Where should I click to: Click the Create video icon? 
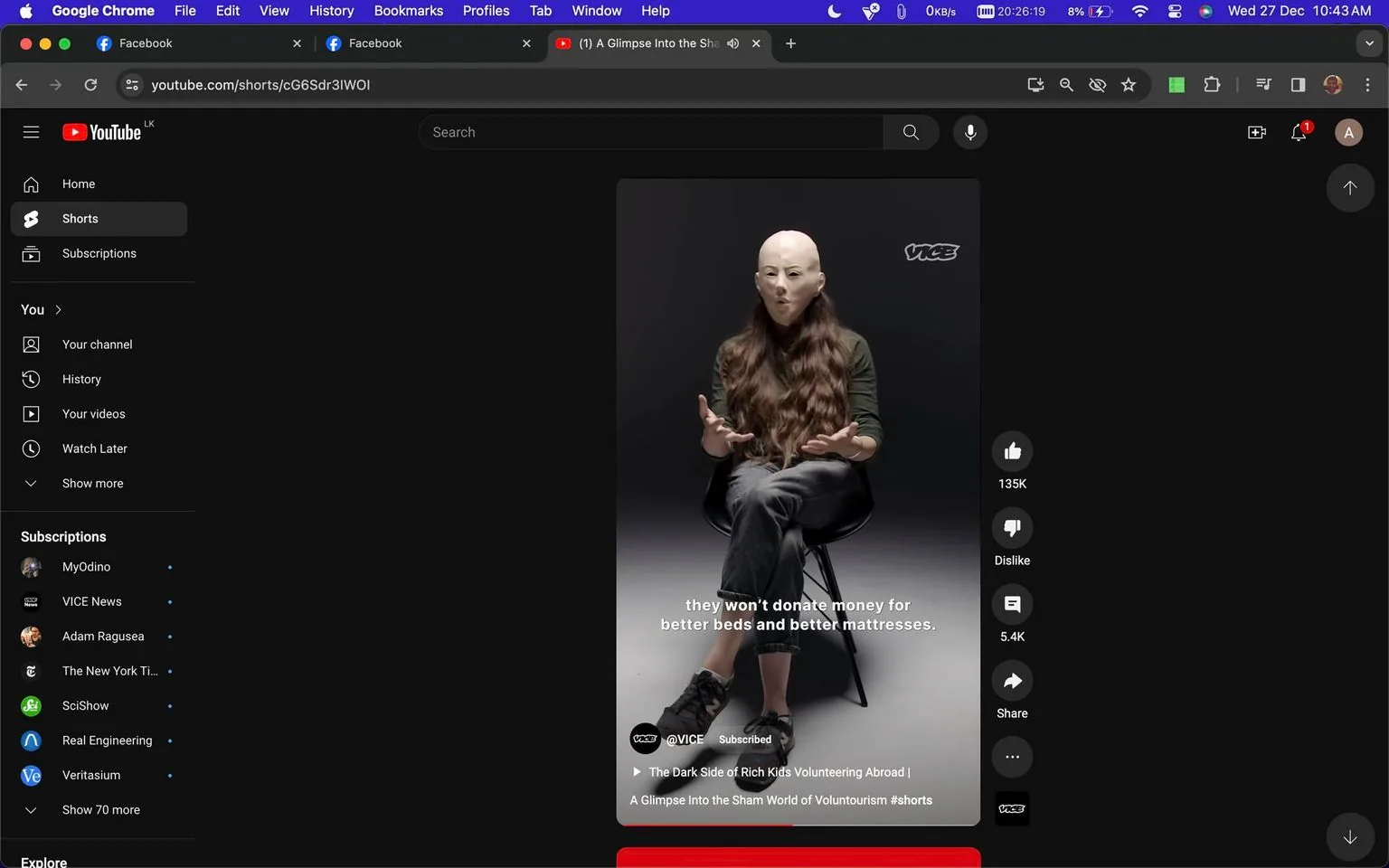1256,132
